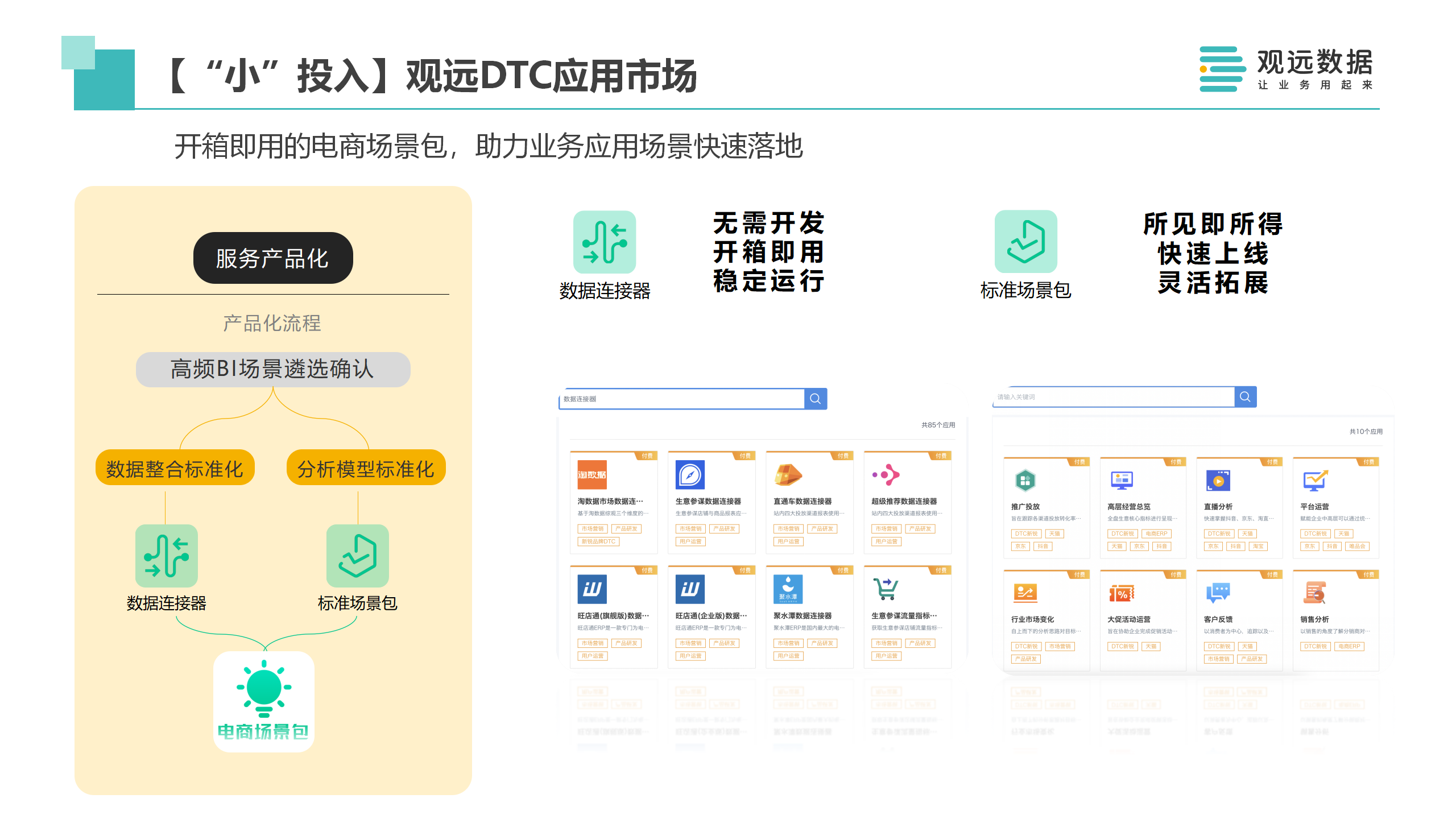The height and width of the screenshot is (819, 1456).
Task: Click the 客户反馈 chat bubble icon
Action: point(1218,593)
